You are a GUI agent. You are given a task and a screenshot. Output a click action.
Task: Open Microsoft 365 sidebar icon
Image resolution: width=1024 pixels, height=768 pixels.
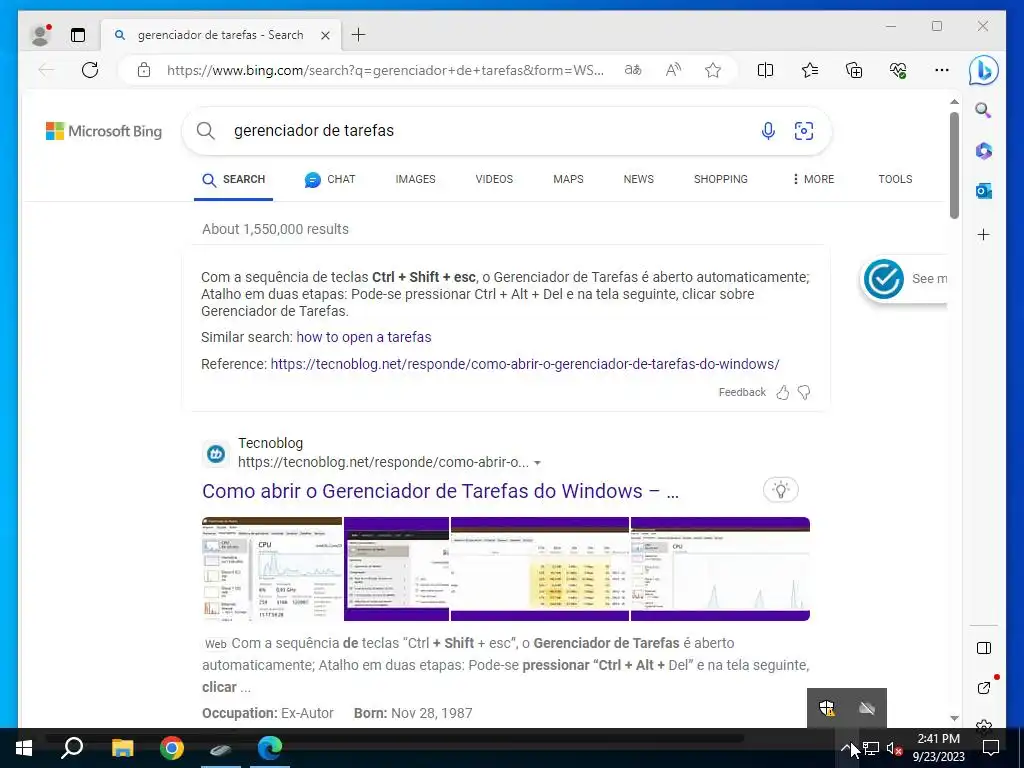(984, 151)
